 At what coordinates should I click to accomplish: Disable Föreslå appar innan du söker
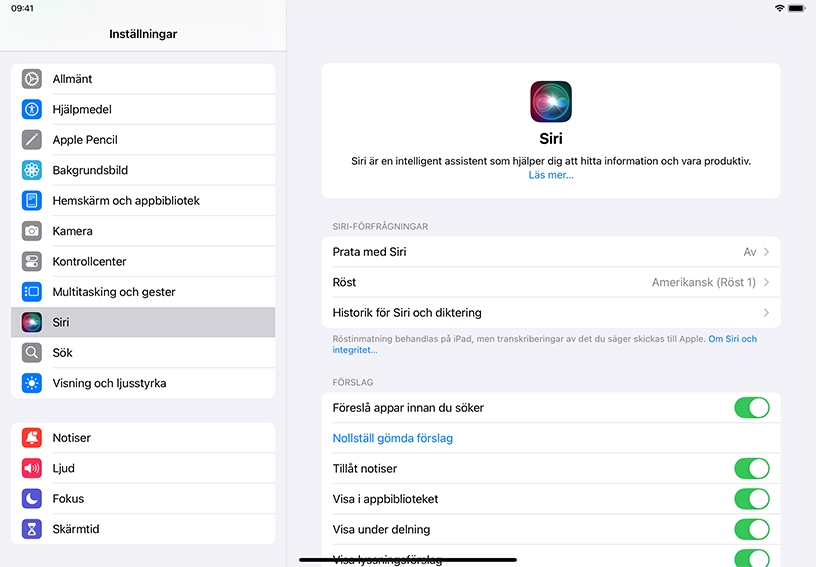752,408
